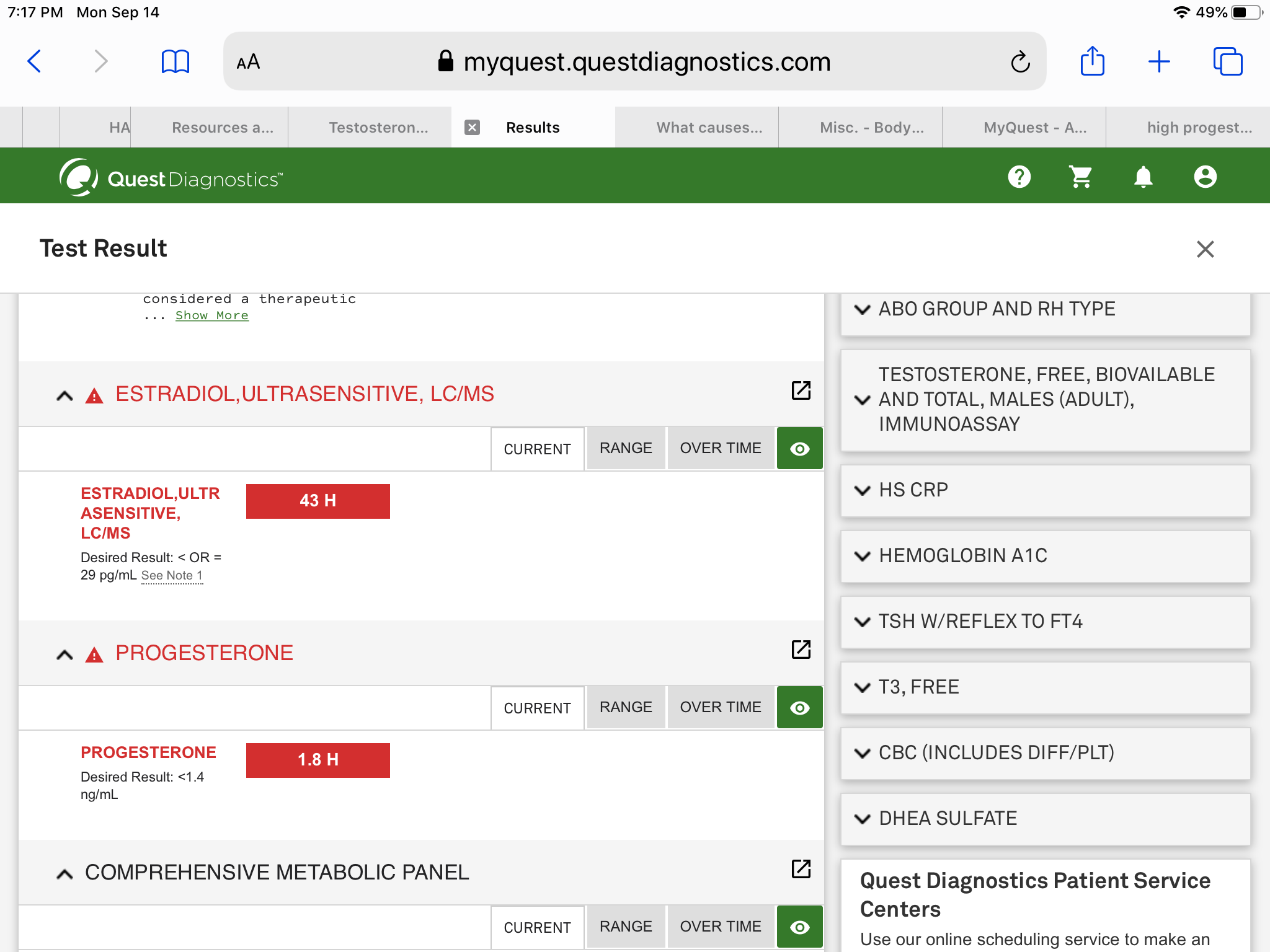The width and height of the screenshot is (1270, 952).
Task: Toggle eye visibility for Progesterone result
Action: (x=799, y=708)
